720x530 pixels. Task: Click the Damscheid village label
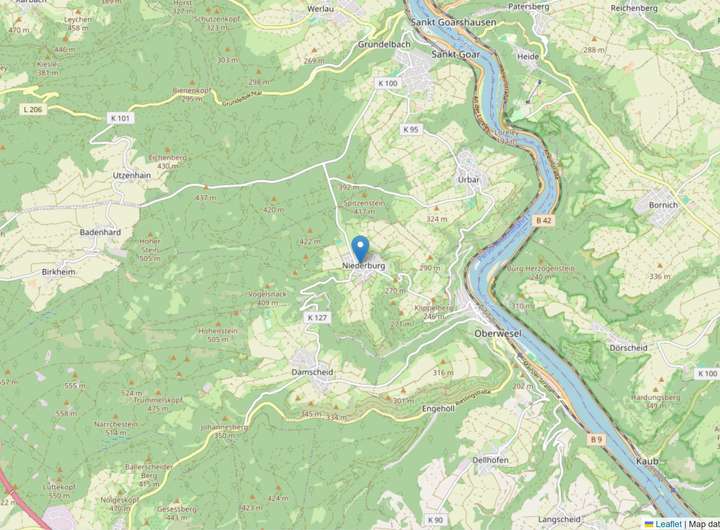click(312, 372)
